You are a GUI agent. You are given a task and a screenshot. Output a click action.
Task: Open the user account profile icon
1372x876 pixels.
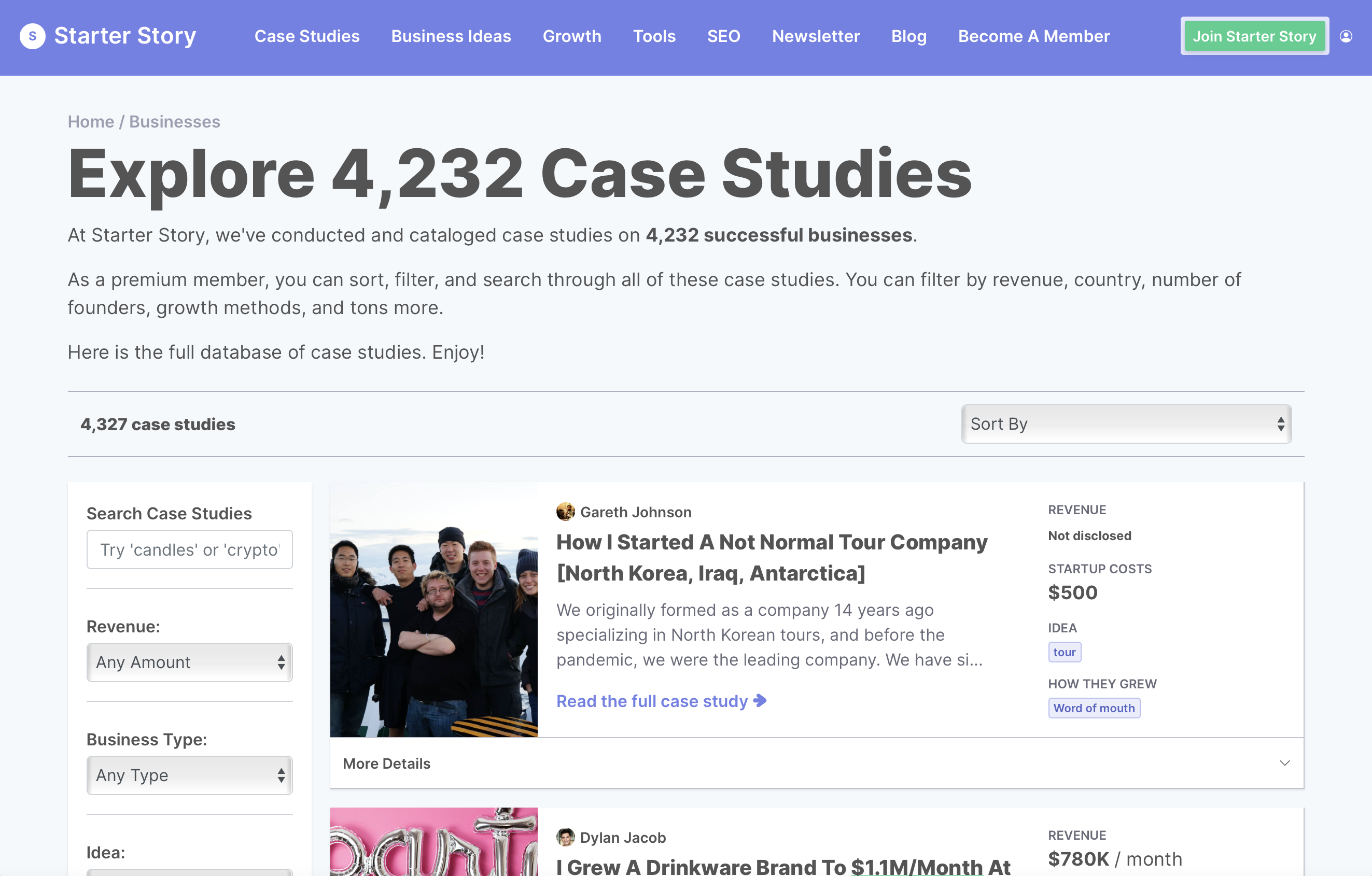1346,36
